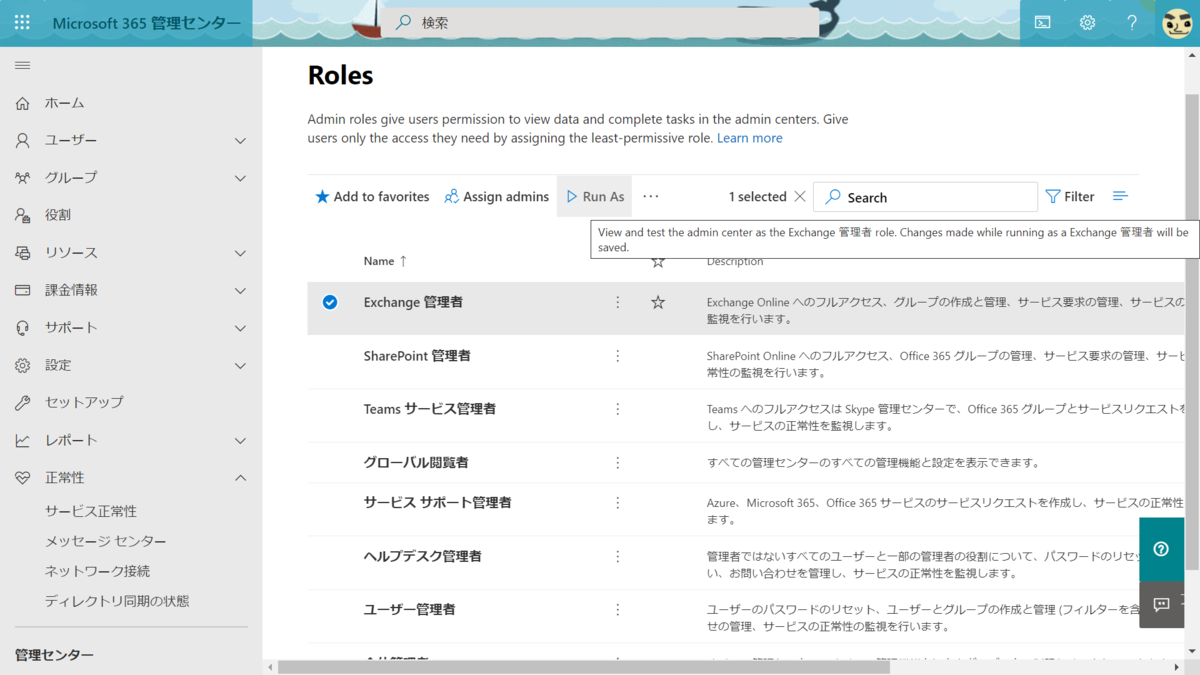The width and height of the screenshot is (1200, 675).
Task: Click the ユーザー person icon
Action: point(22,141)
